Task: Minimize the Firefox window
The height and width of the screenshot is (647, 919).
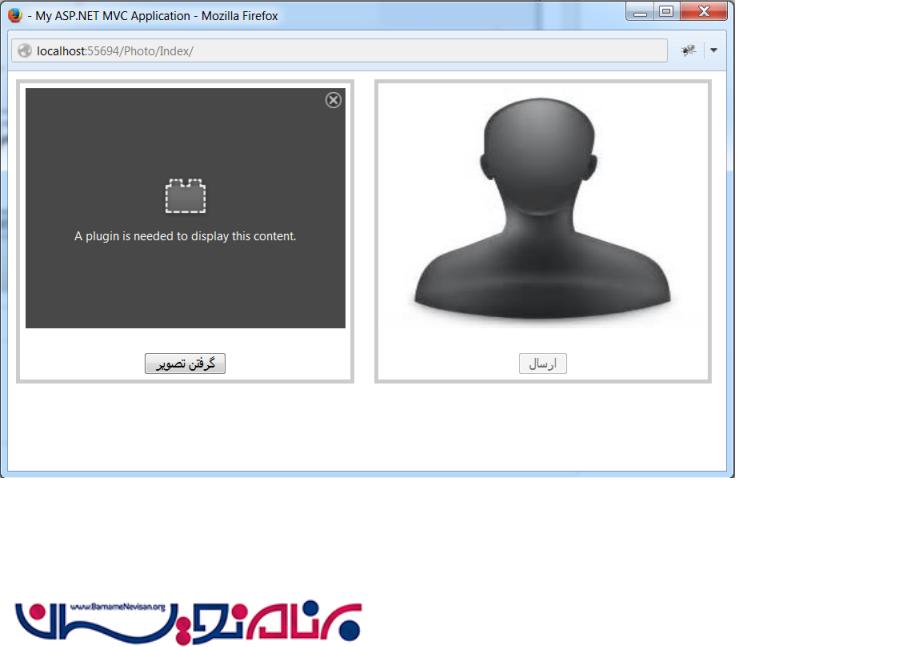Action: [640, 11]
